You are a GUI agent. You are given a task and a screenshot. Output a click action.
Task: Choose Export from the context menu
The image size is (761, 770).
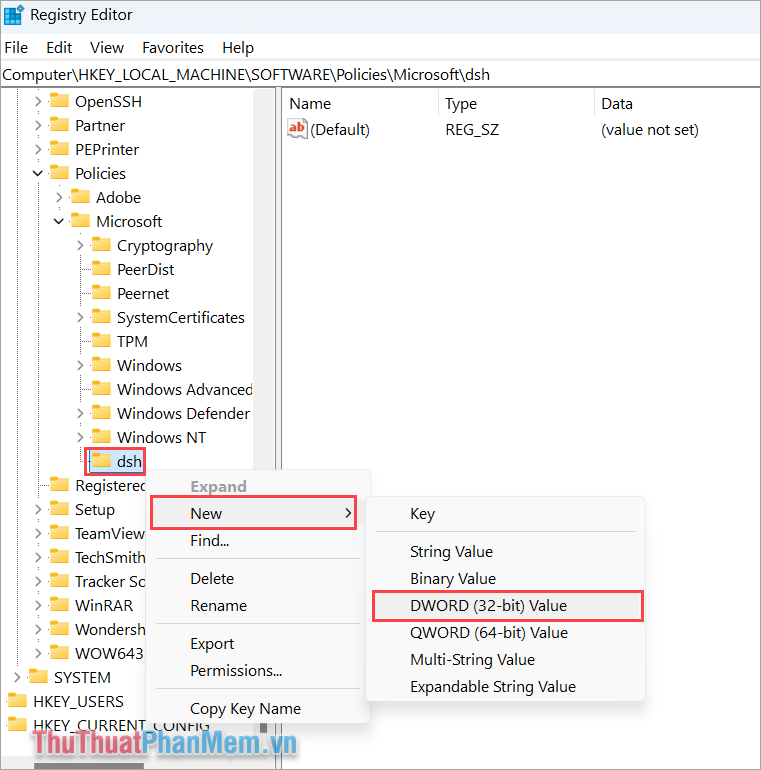[x=257, y=643]
